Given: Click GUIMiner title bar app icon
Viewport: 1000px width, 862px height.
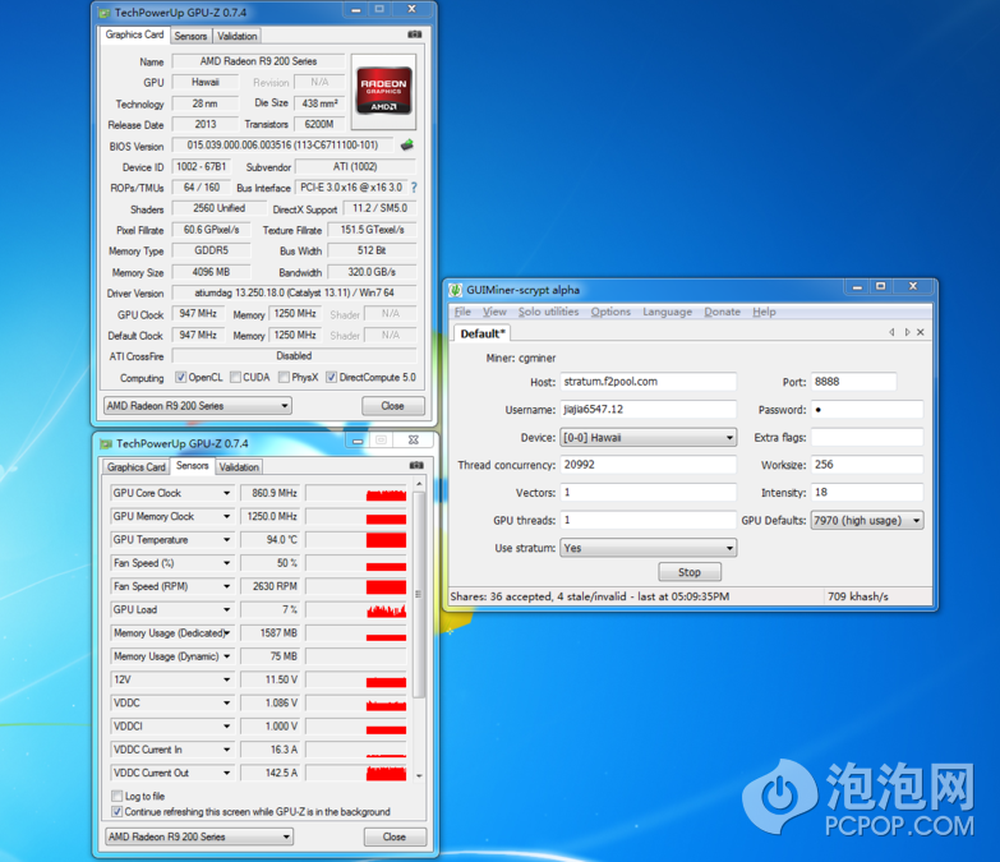Looking at the screenshot, I should [455, 290].
